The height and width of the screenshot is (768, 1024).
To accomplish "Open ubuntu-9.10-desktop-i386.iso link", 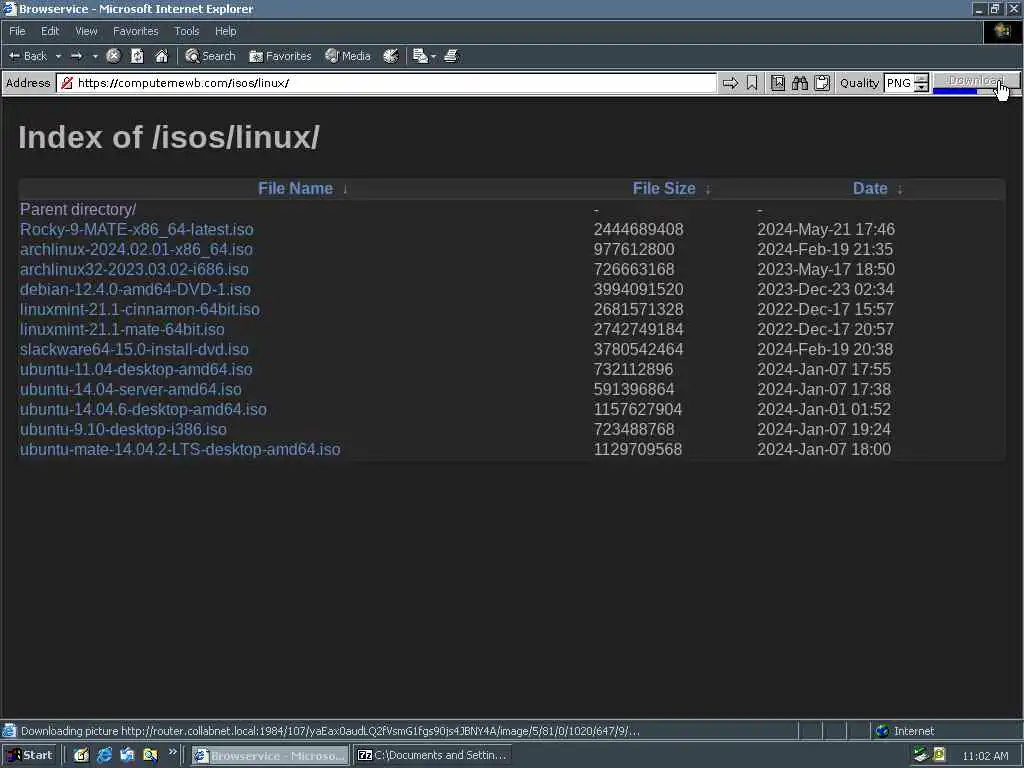I will pyautogui.click(x=123, y=429).
